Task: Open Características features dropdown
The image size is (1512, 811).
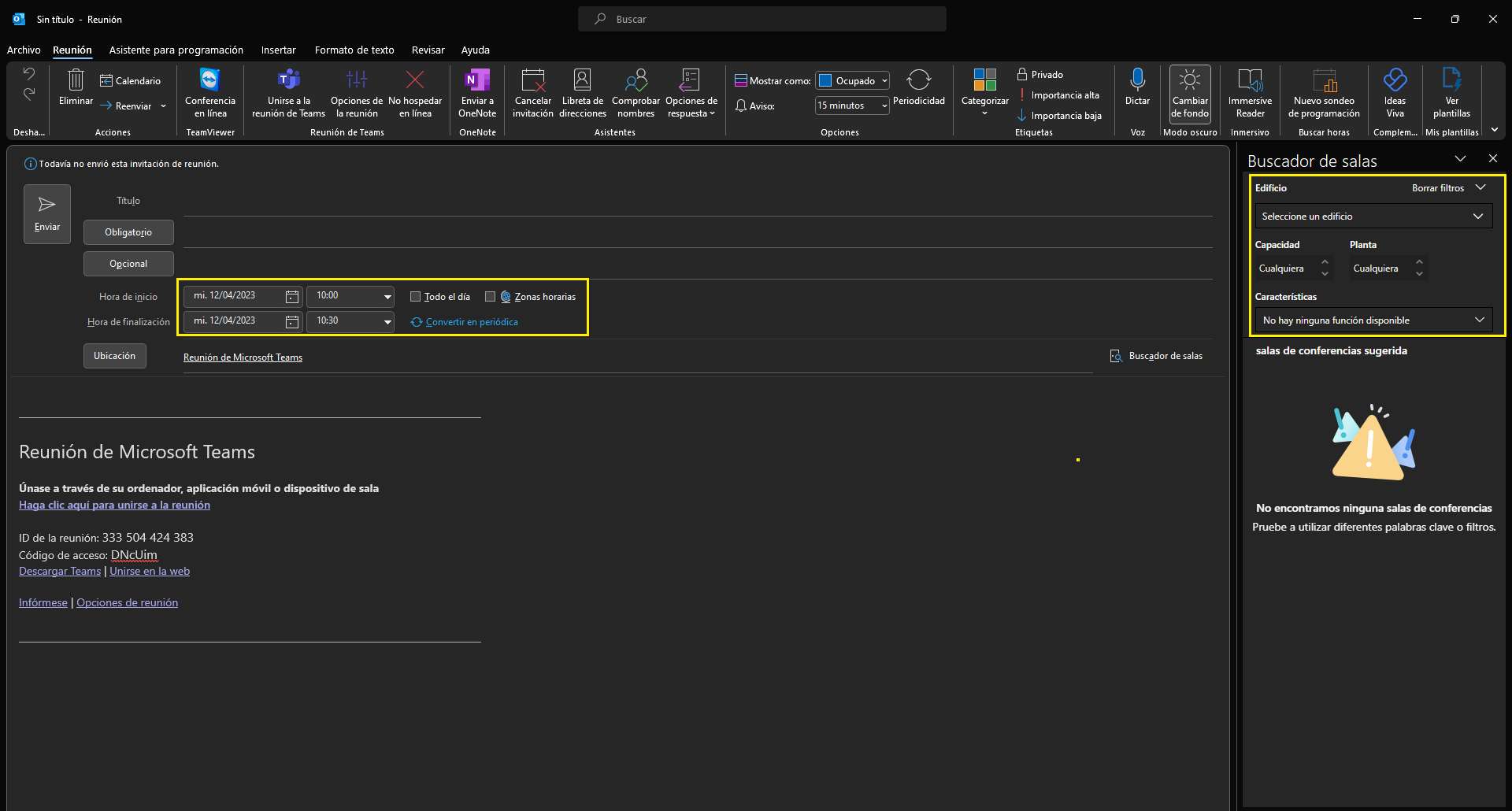Action: tap(1373, 320)
